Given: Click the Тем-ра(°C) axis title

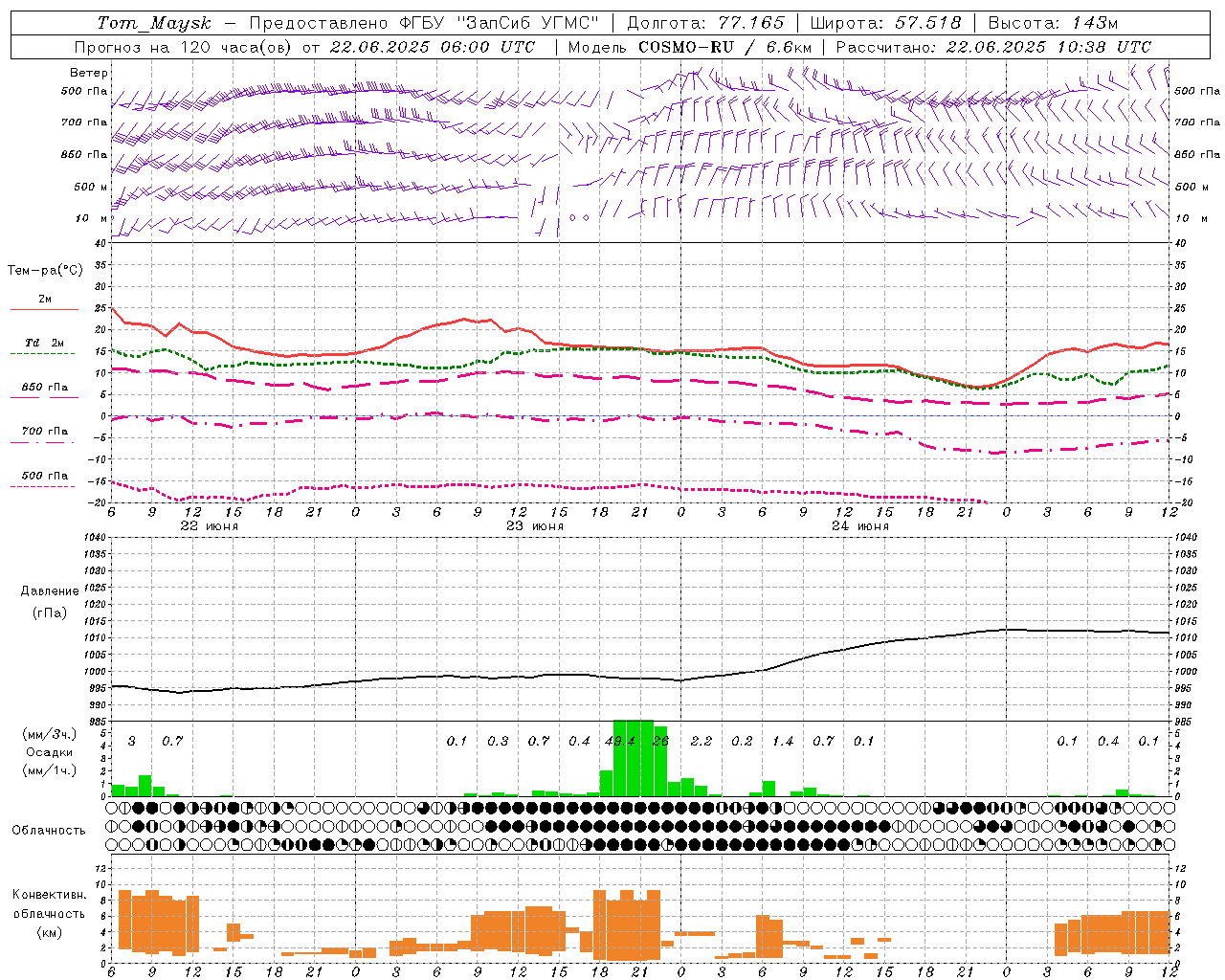Looking at the screenshot, I should pyautogui.click(x=45, y=271).
